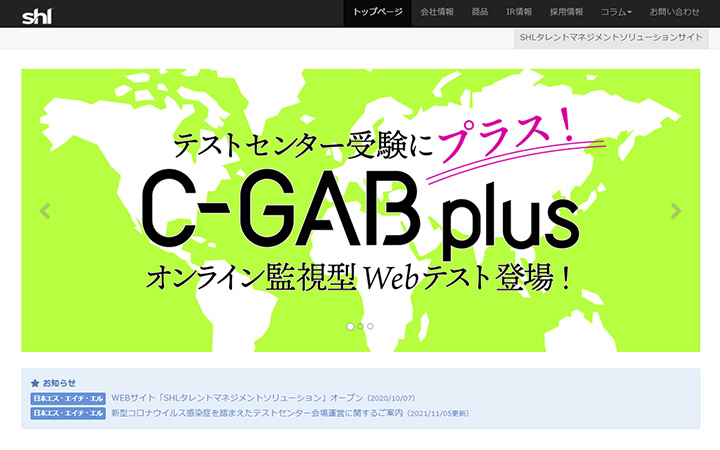The width and height of the screenshot is (720, 450).
Task: Visit SHLタレントマネジメントソリューションサイト link
Action: [x=611, y=38]
